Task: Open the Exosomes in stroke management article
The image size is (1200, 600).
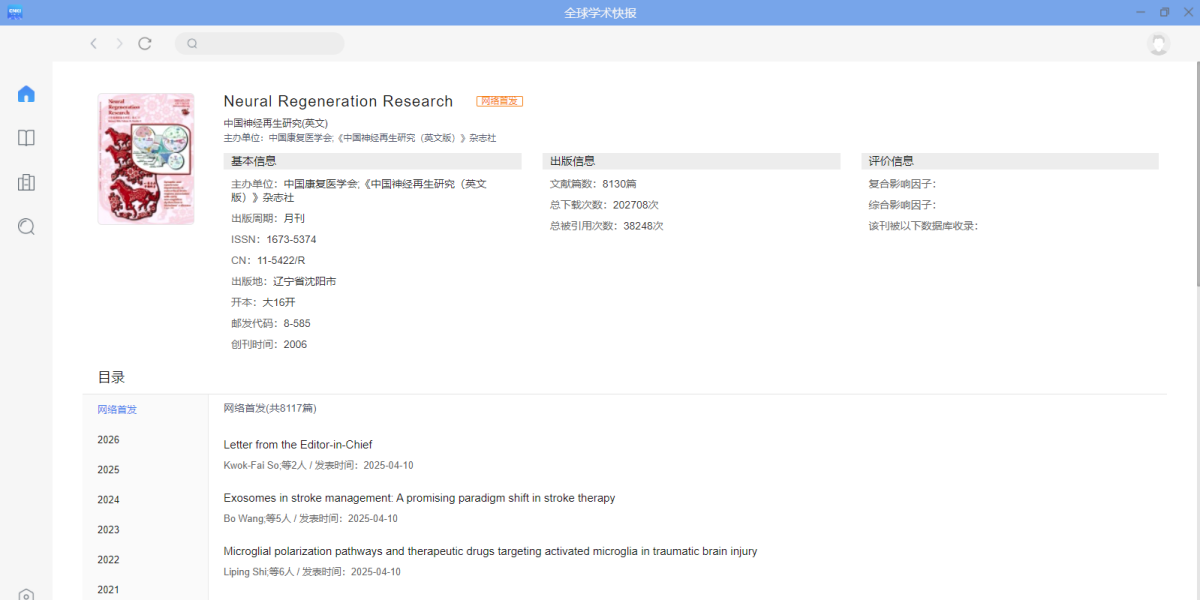Action: coord(419,498)
